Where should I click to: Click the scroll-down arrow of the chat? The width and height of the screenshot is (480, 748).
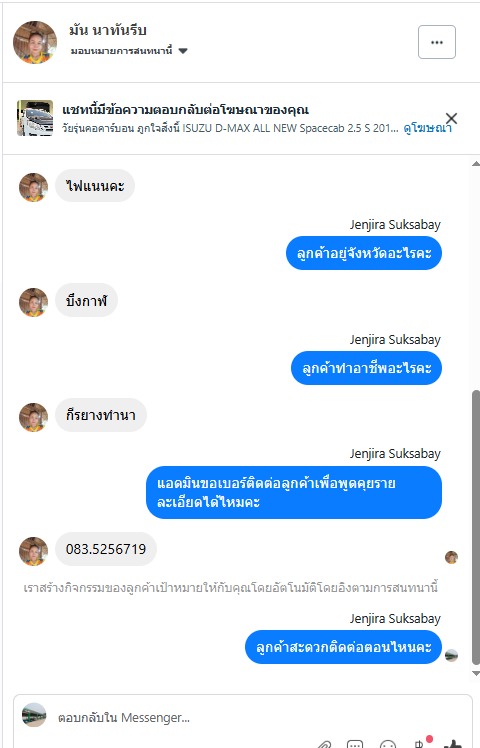pos(475,673)
